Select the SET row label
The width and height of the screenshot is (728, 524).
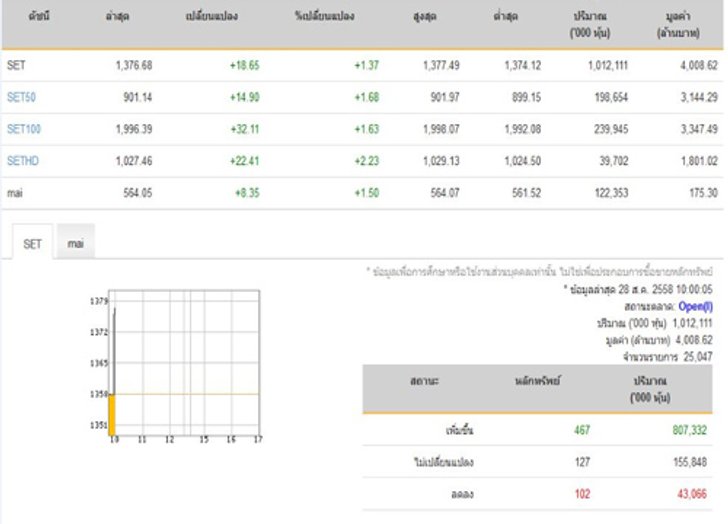16,65
